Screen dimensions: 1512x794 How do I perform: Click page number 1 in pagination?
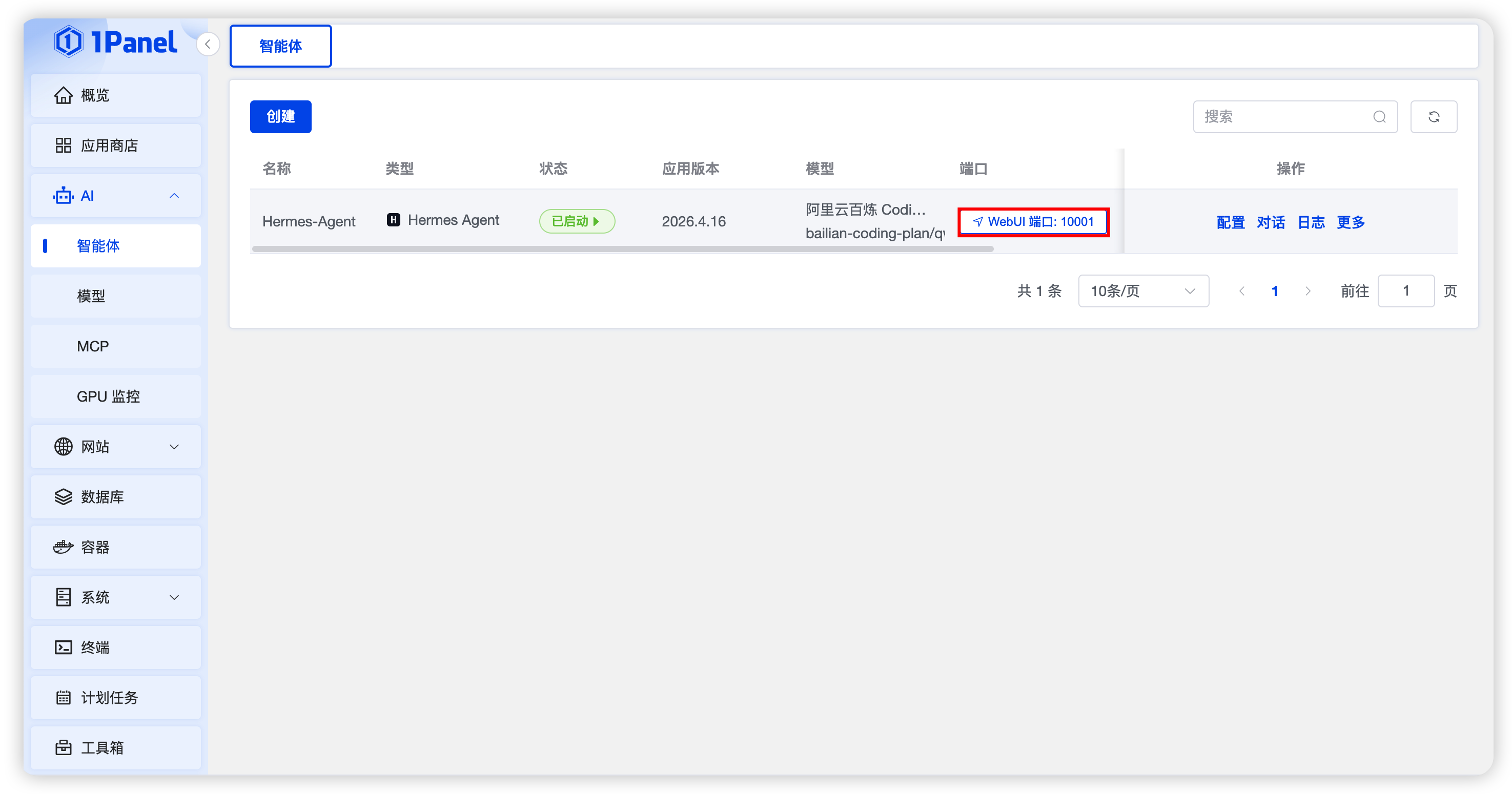tap(1274, 291)
